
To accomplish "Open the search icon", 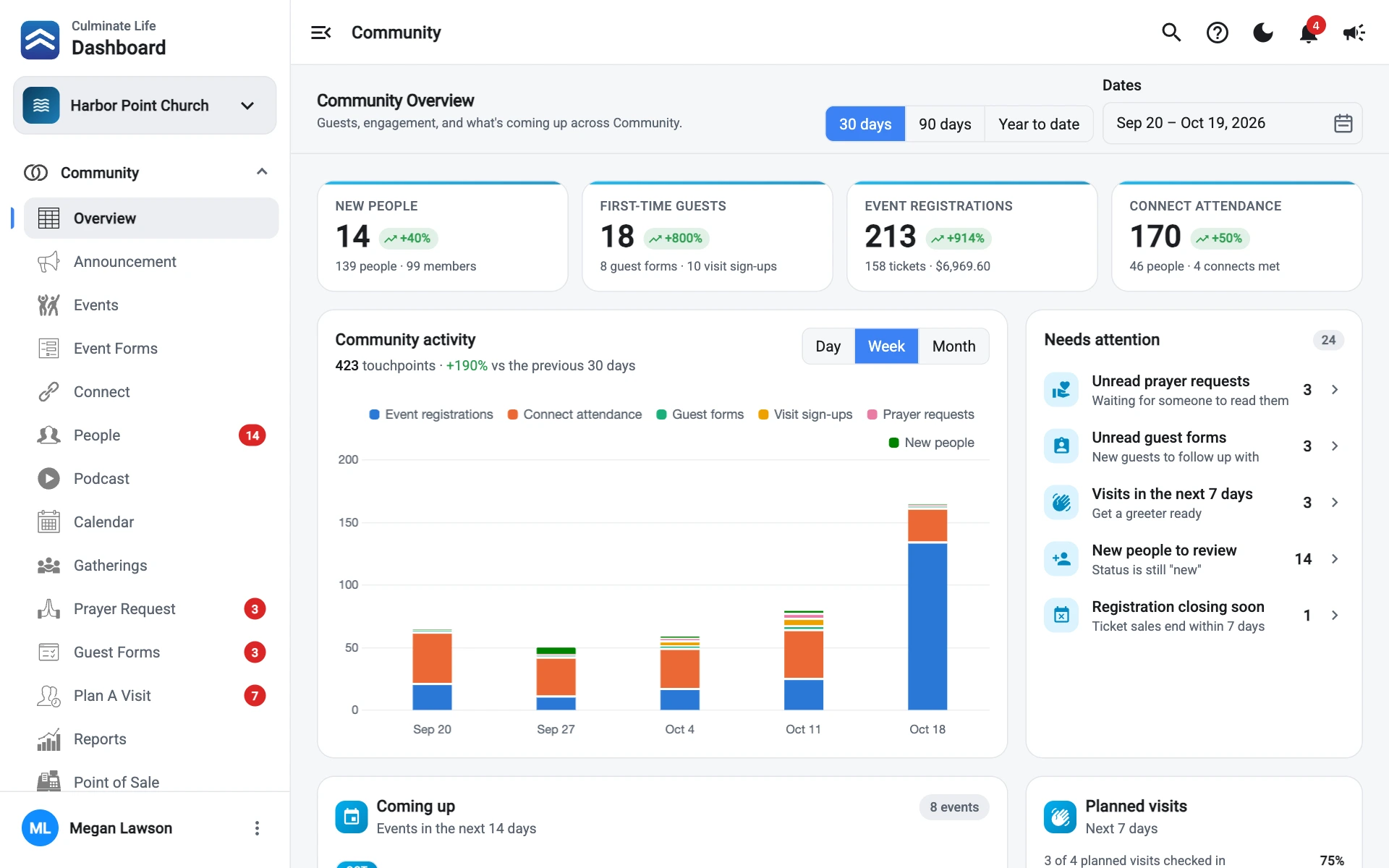I will click(x=1171, y=33).
